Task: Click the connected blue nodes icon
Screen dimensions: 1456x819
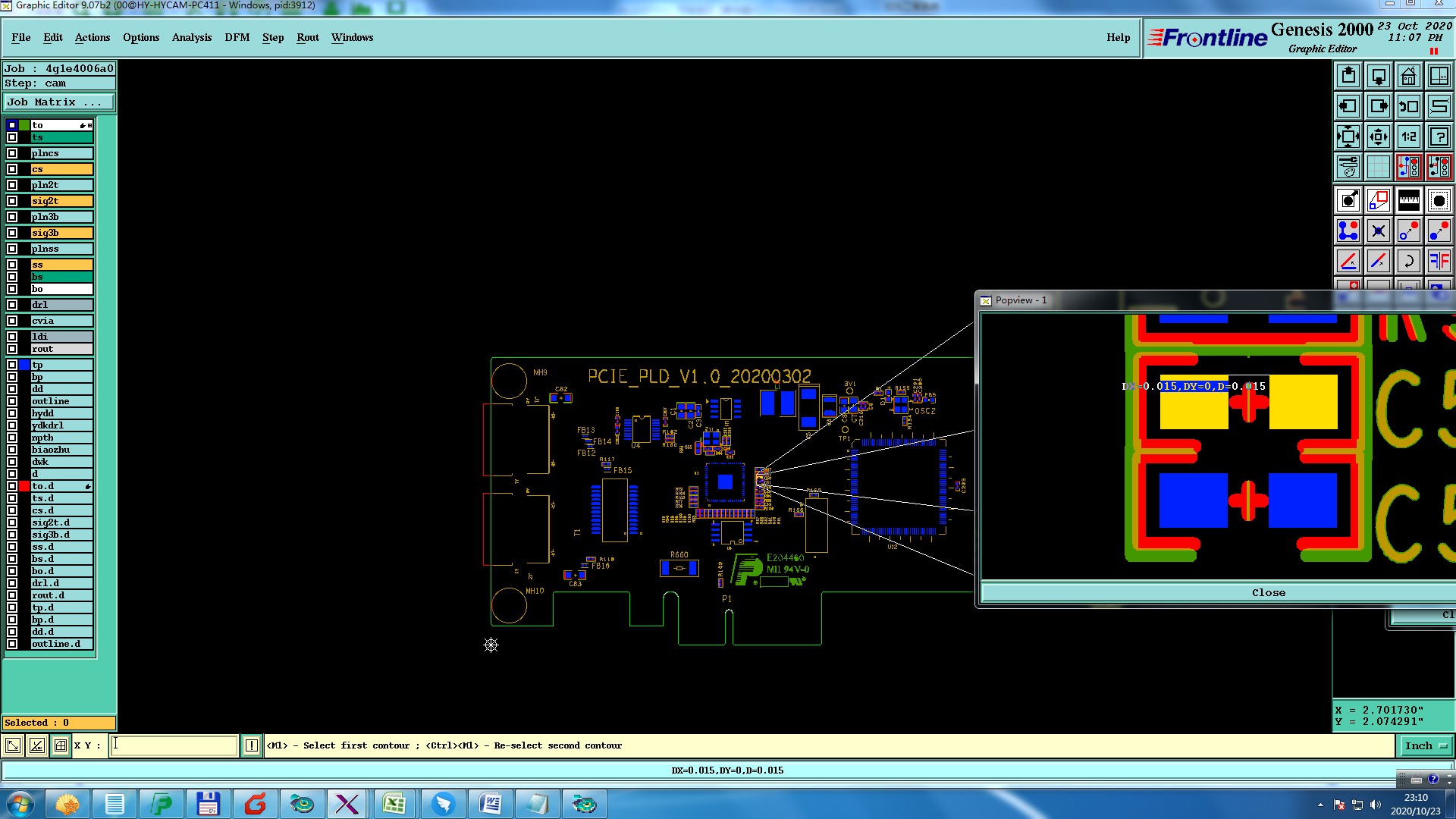Action: 1348,231
